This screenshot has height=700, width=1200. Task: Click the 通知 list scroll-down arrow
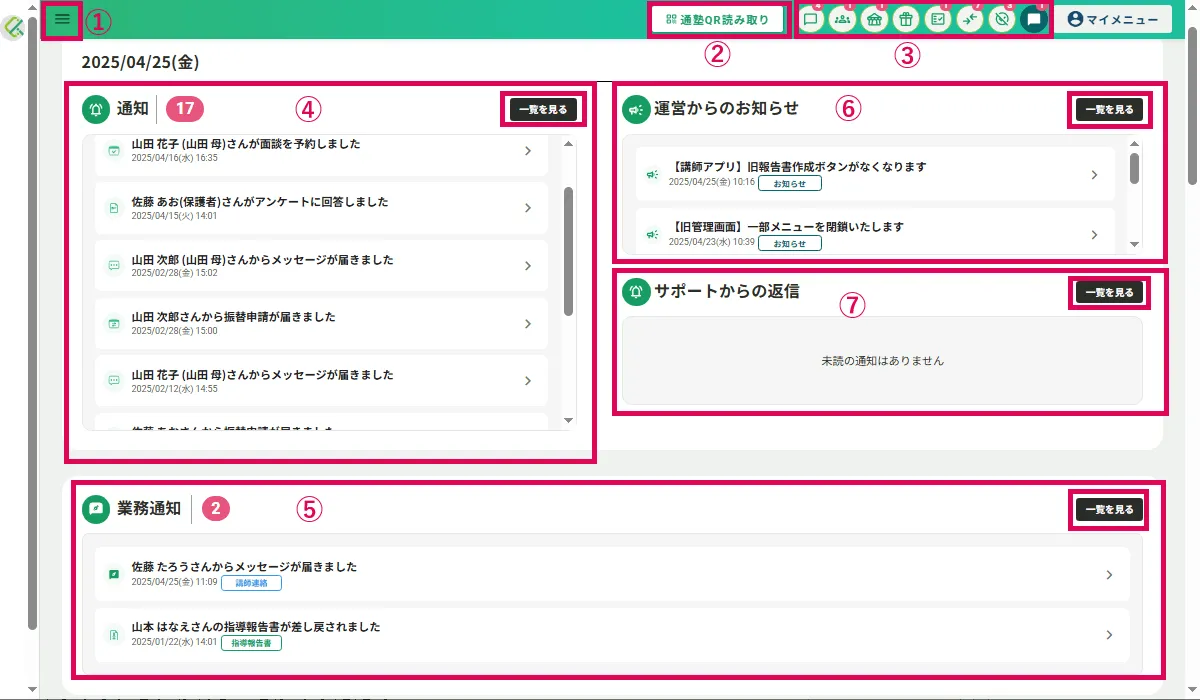569,421
